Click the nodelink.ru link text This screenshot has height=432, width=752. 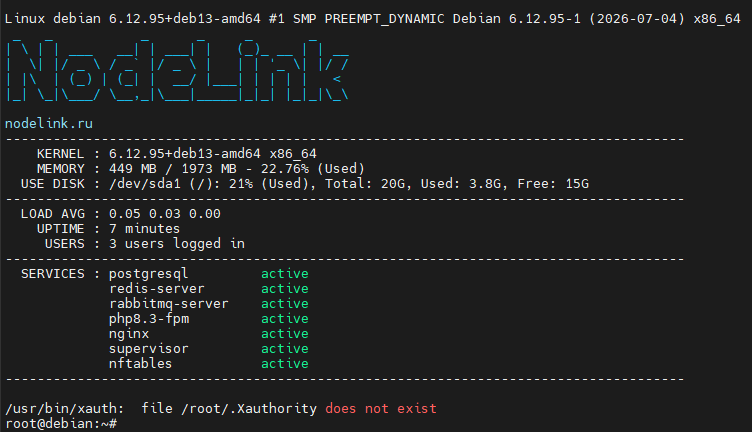pos(48,124)
